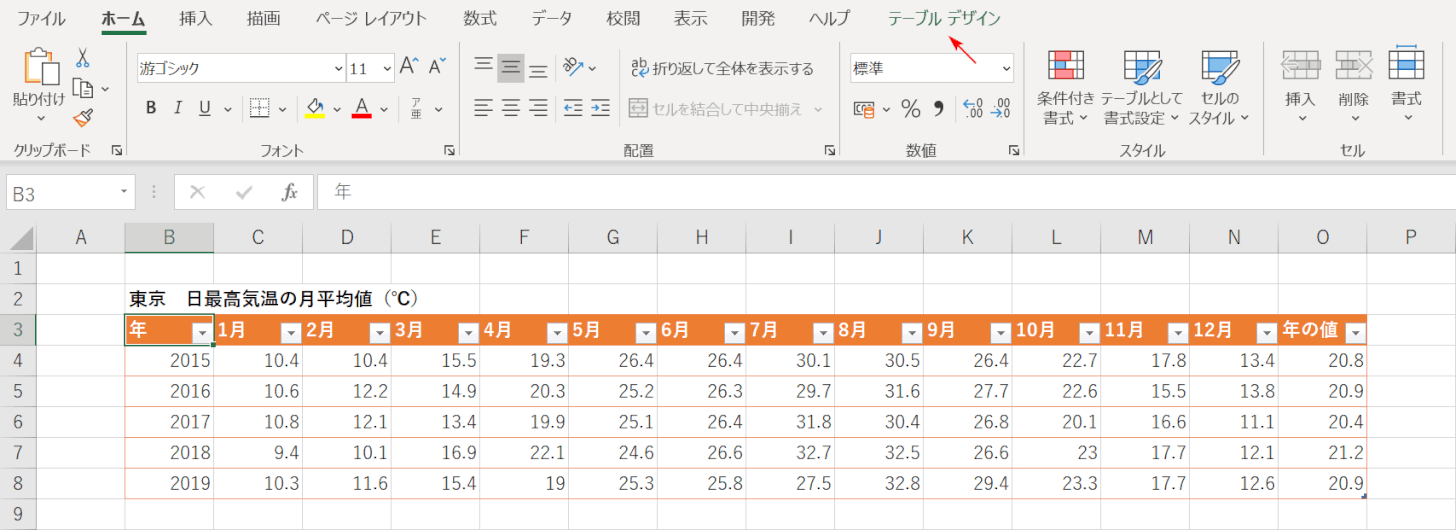
Task: Click the insert function fx icon
Action: click(290, 192)
